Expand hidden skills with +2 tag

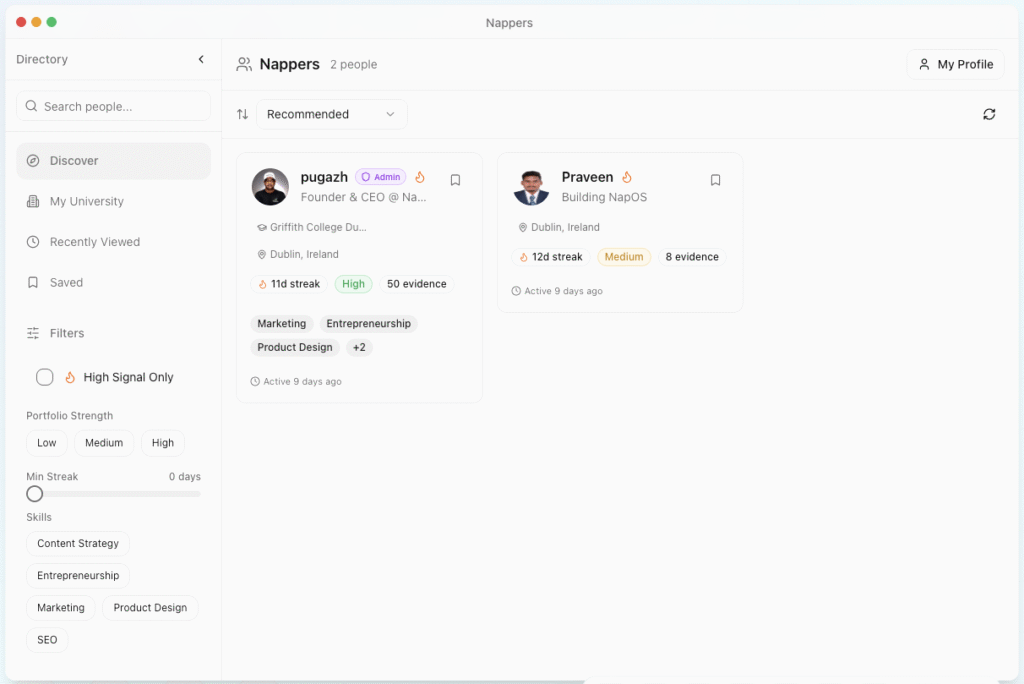click(359, 347)
